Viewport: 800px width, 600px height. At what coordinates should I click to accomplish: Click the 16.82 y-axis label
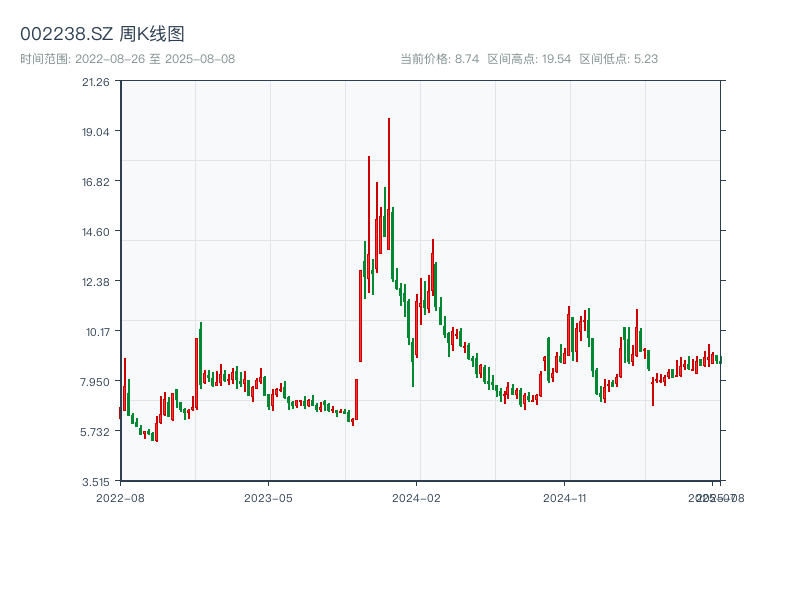coord(96,182)
